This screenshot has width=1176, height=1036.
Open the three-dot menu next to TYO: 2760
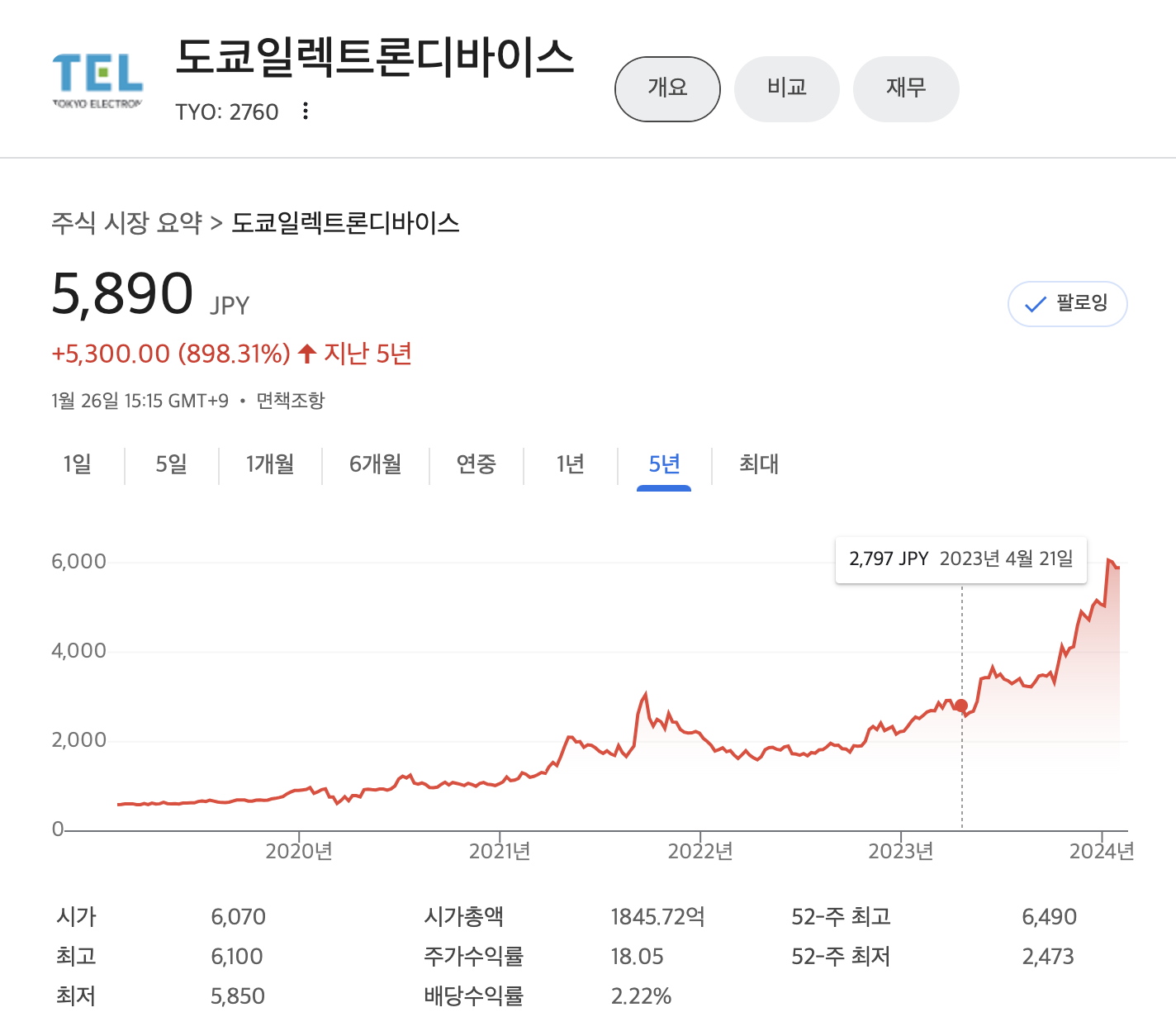[x=306, y=111]
